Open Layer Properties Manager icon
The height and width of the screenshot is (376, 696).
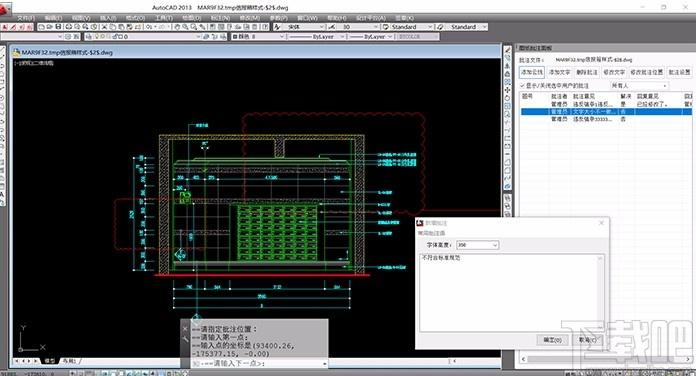tap(90, 36)
